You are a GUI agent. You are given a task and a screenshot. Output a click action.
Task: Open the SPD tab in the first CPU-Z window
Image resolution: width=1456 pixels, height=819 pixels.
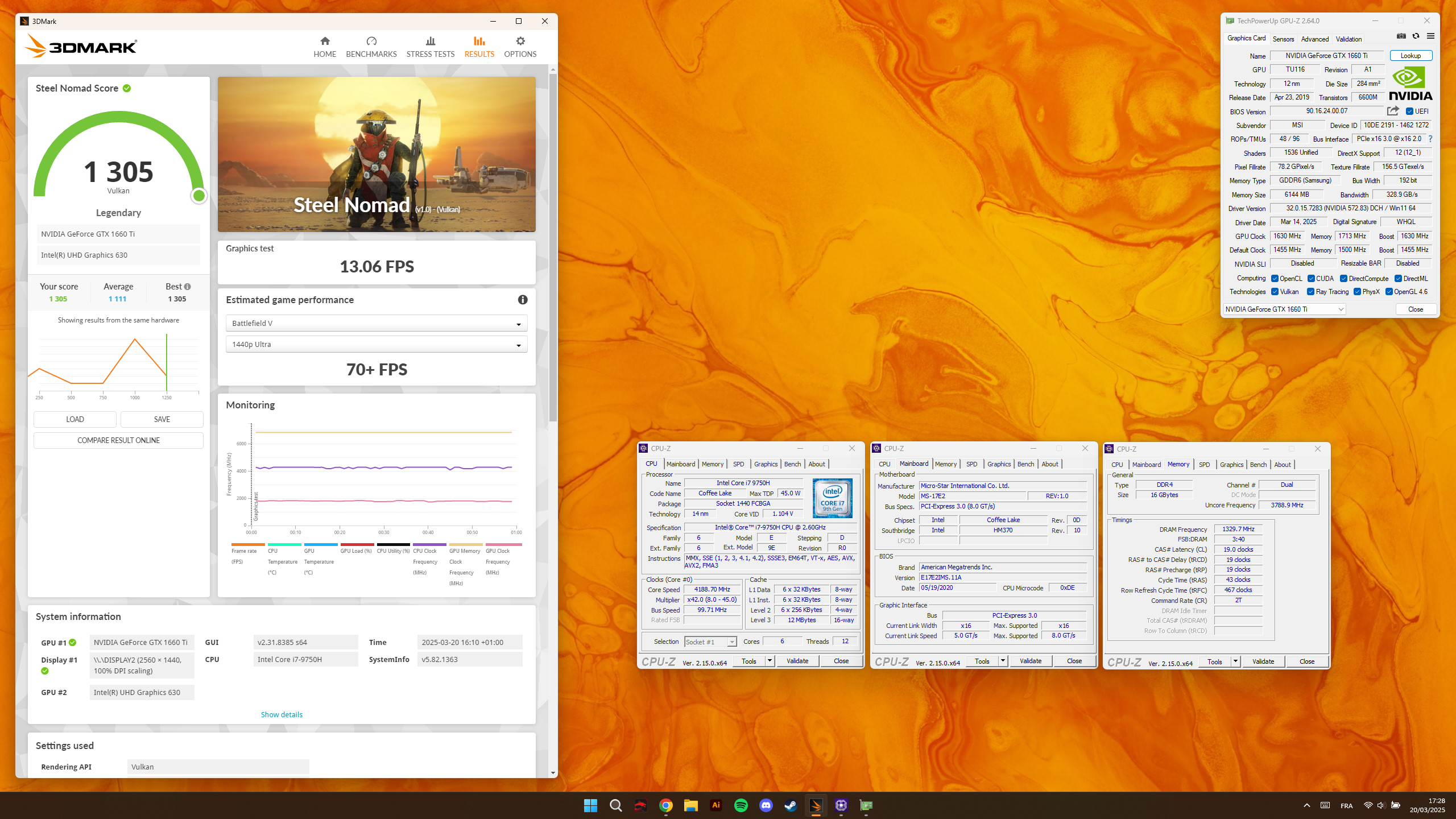click(738, 464)
